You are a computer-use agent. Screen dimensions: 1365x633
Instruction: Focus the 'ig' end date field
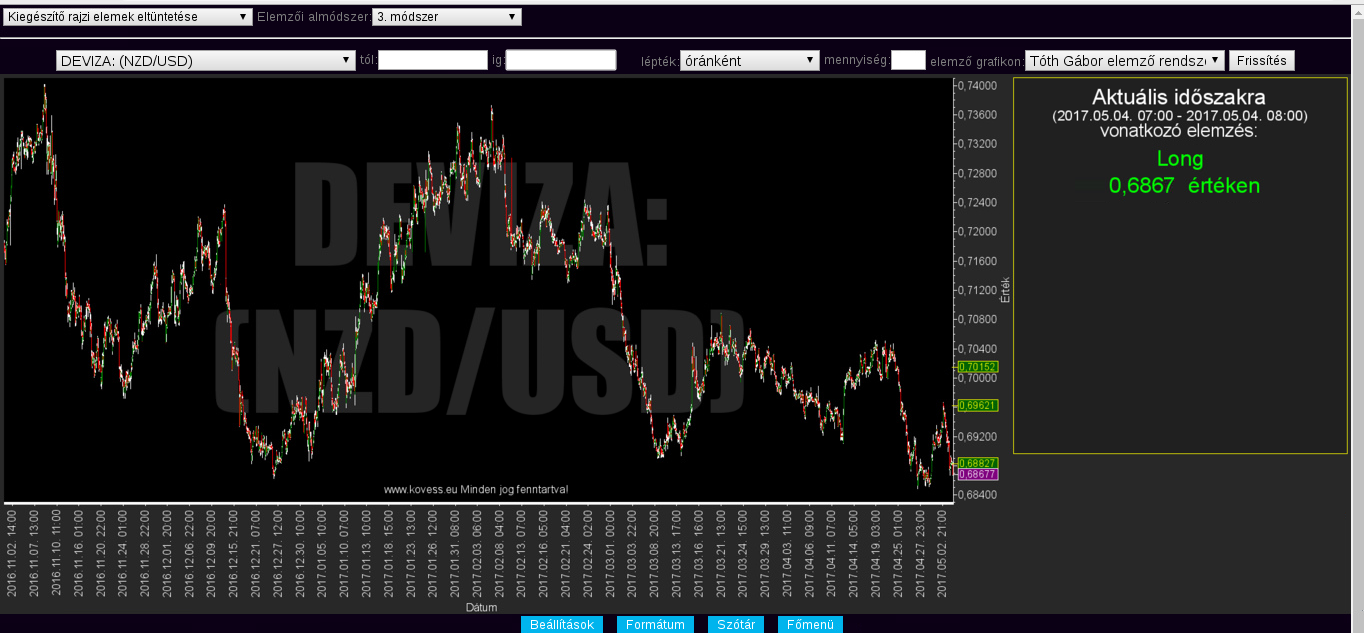(x=560, y=61)
